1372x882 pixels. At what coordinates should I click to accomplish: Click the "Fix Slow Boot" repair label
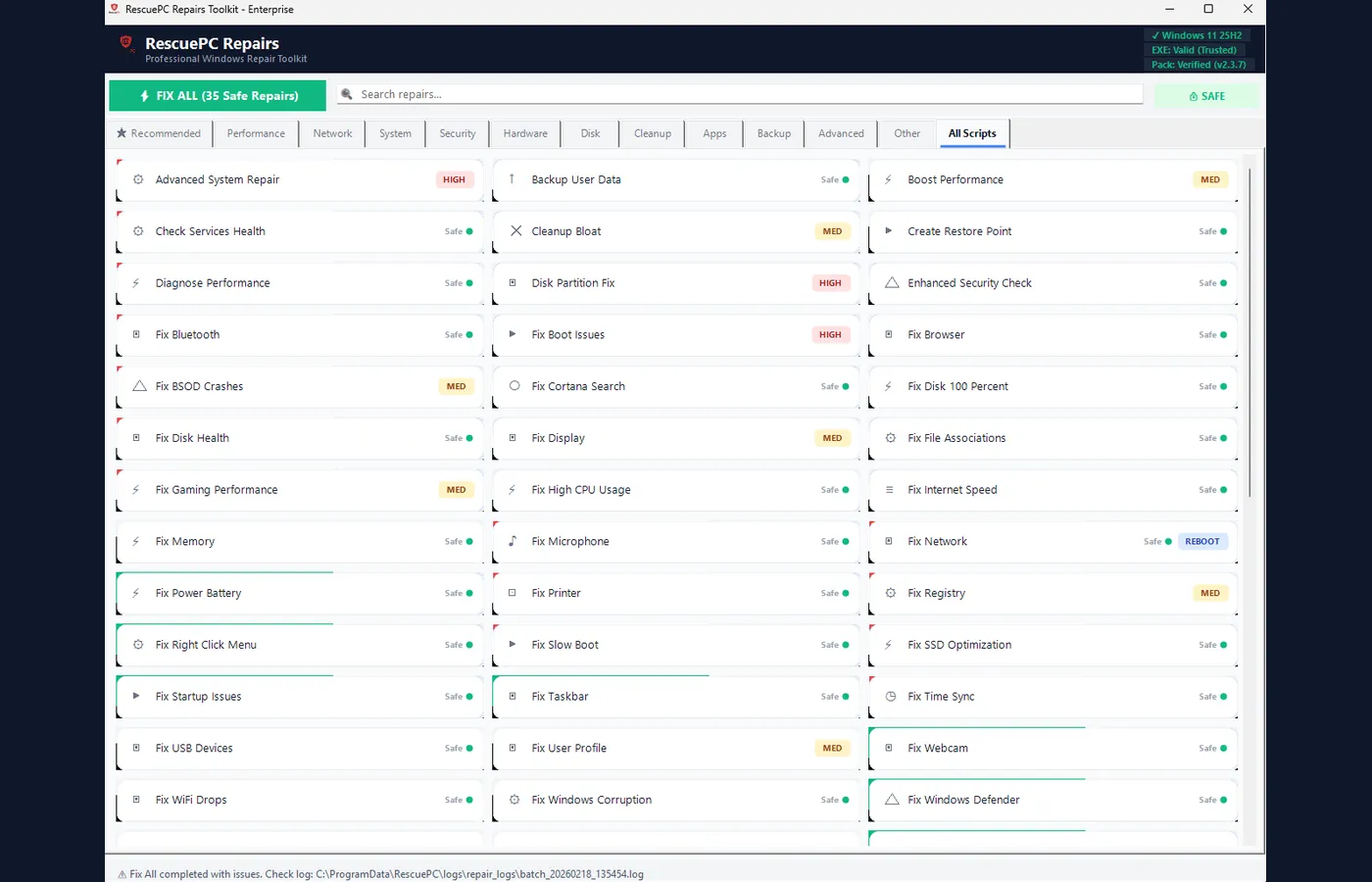(x=564, y=645)
